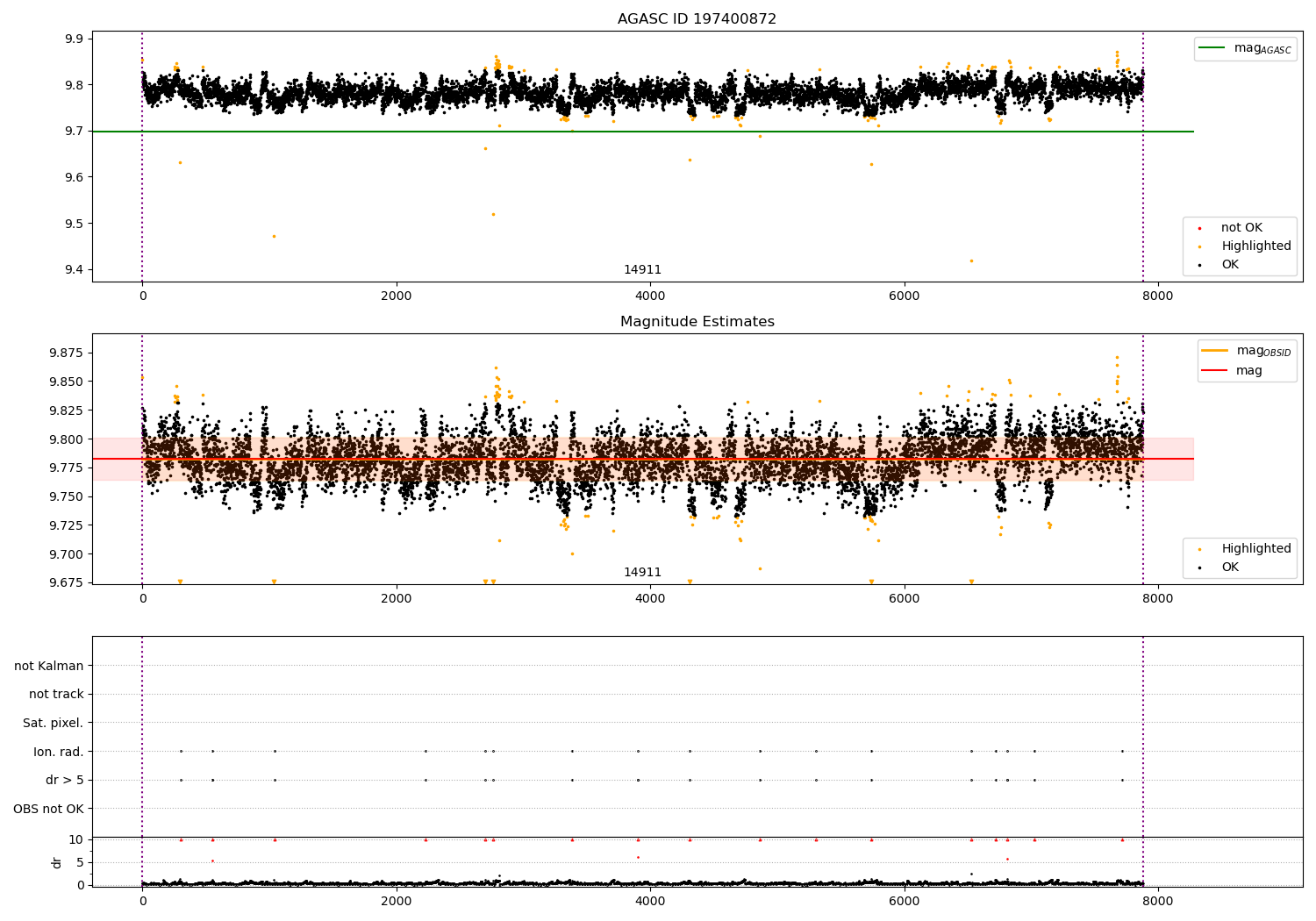The height and width of the screenshot is (921, 1316).
Task: Click the dr axis tick label 5
Action: [81, 862]
